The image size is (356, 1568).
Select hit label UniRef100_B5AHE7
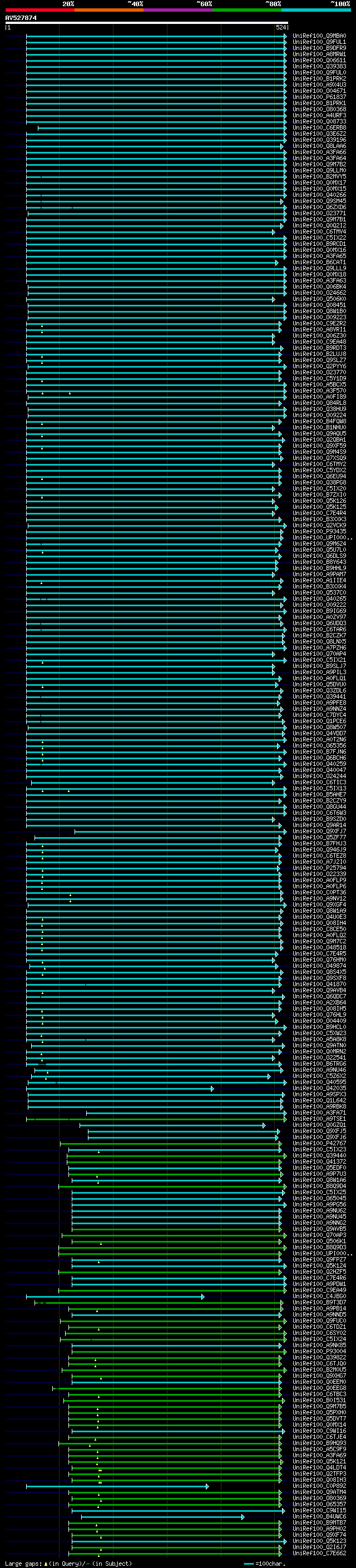[x=319, y=794]
